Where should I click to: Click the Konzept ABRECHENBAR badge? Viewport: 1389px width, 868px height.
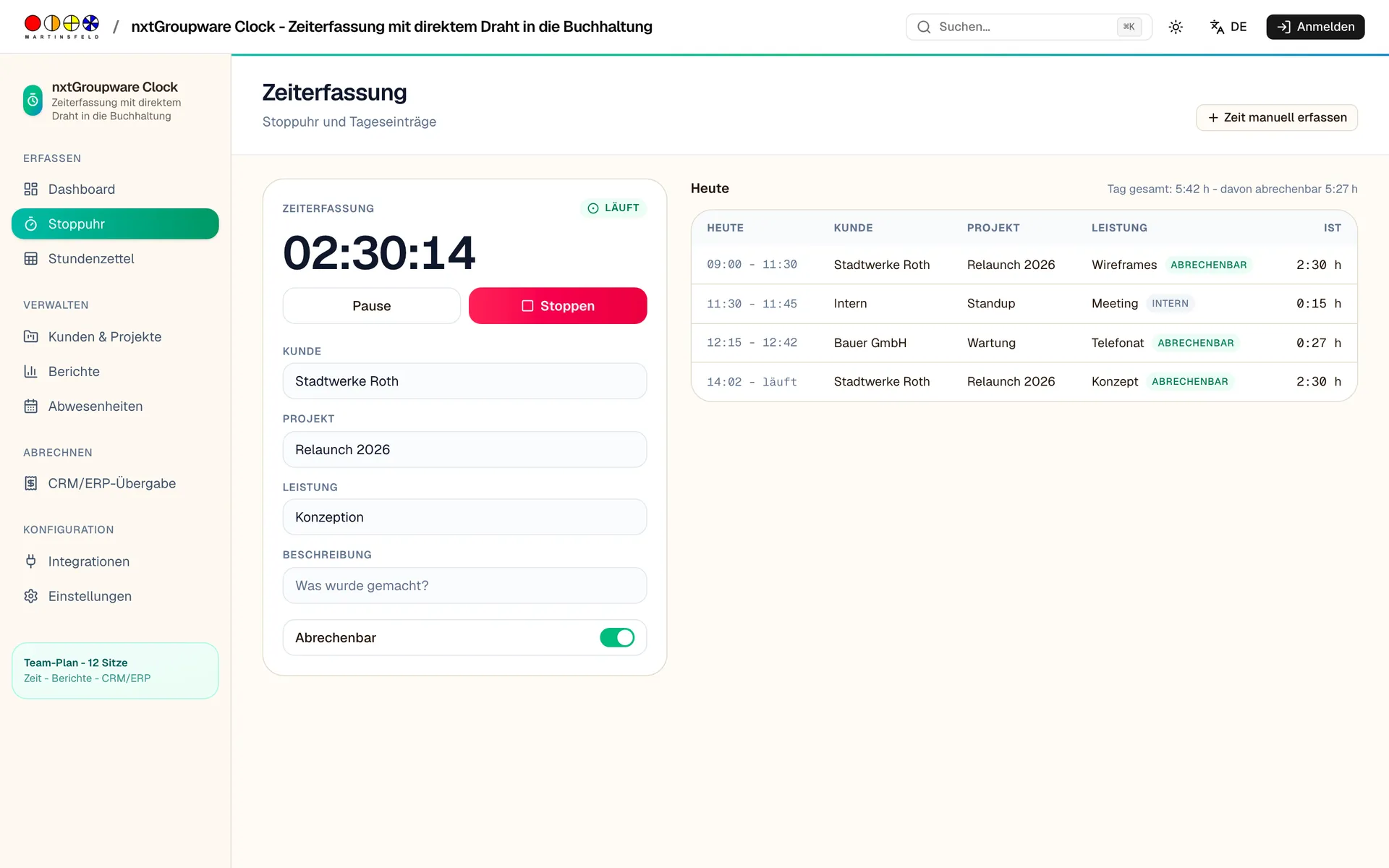1189,381
